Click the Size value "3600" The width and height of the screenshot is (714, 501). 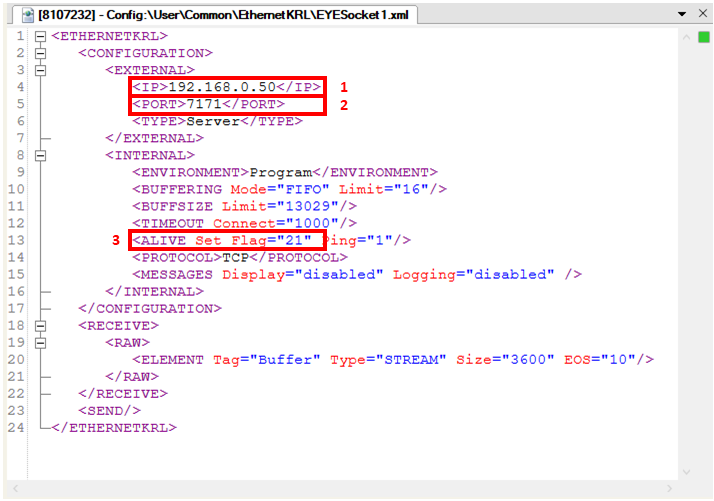[528, 360]
